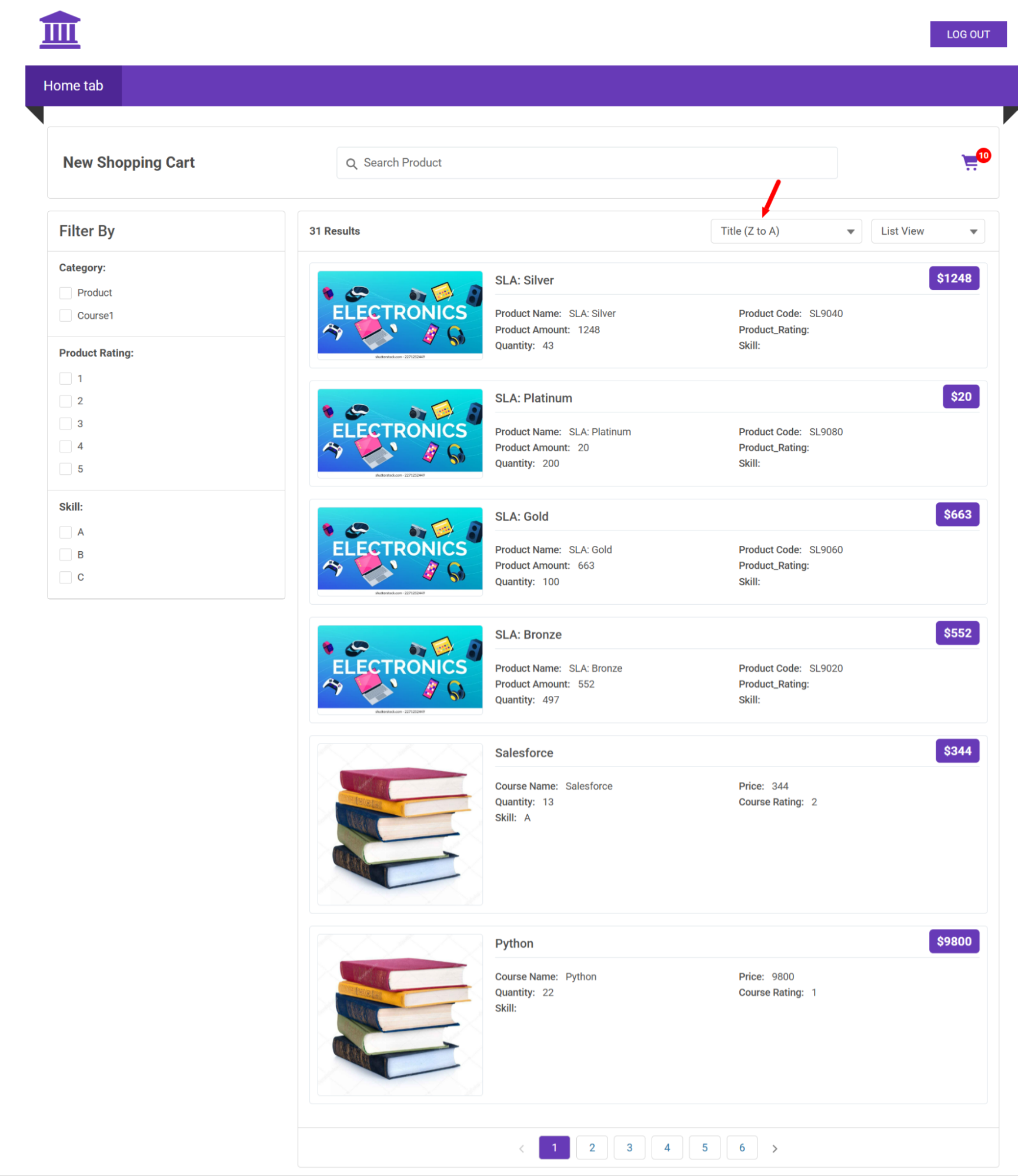Check the Product category checkbox

[65, 293]
